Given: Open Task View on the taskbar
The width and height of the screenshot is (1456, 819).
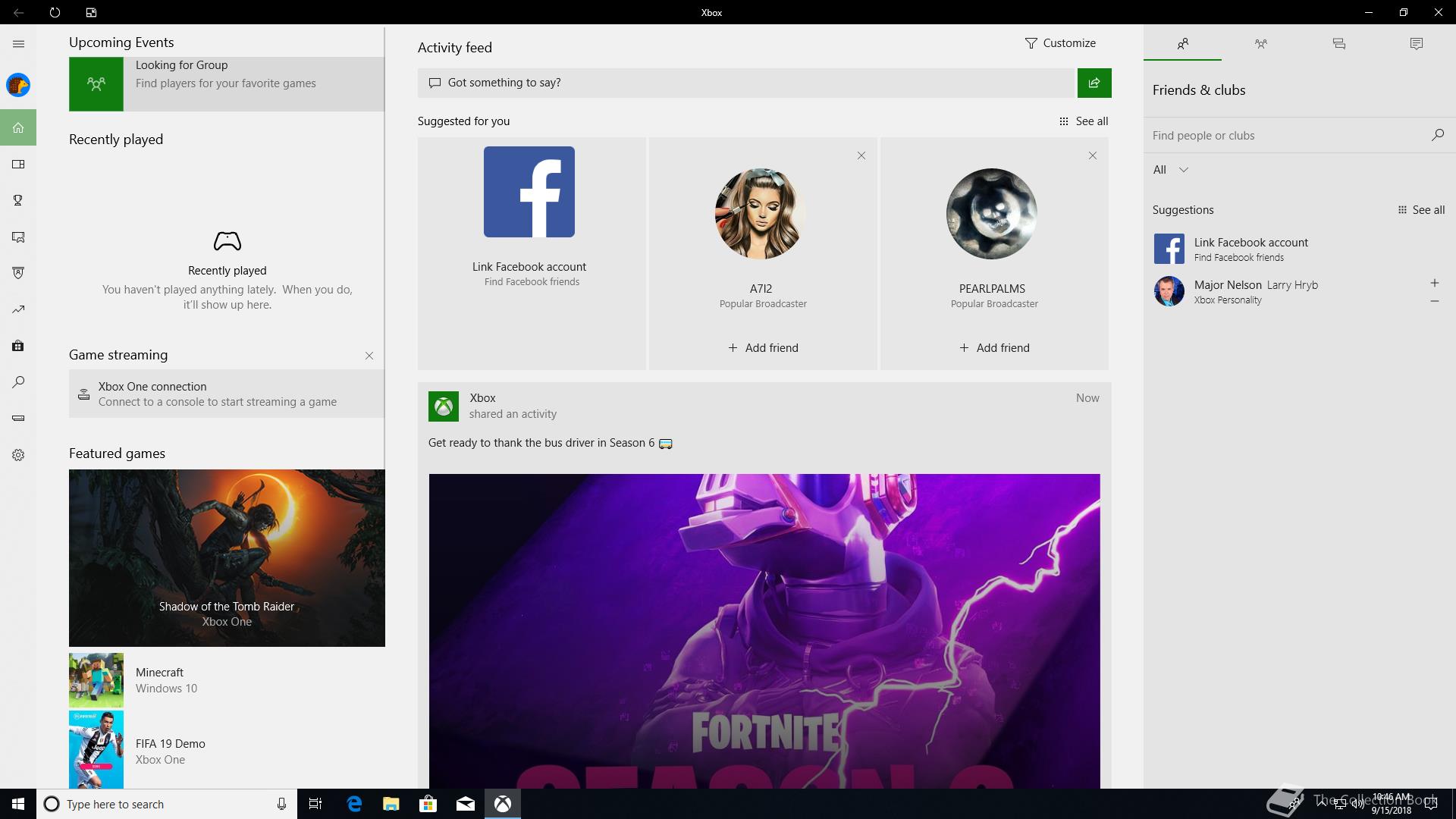Looking at the screenshot, I should (315, 804).
